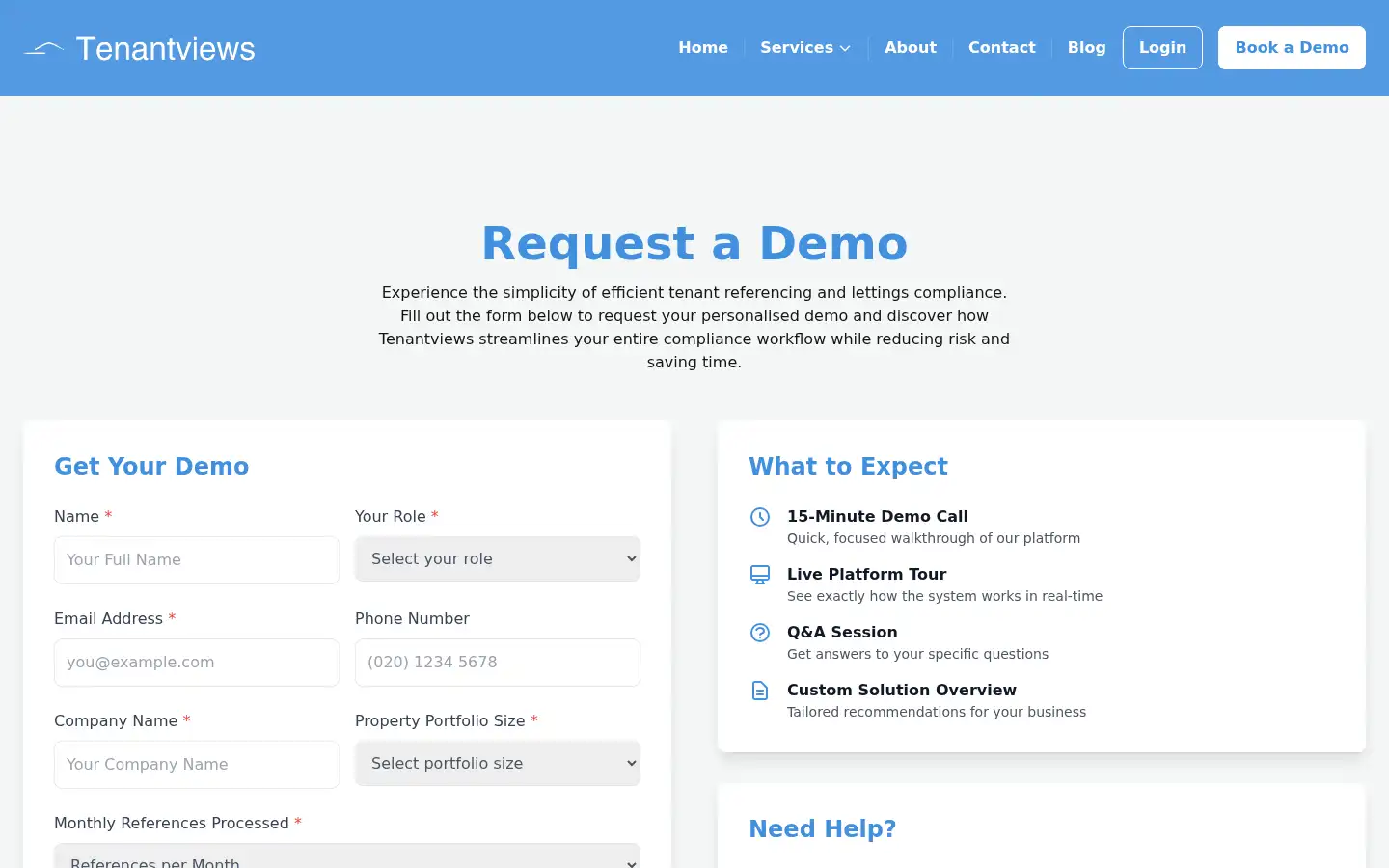
Task: Open the Services menu chevron
Action: coord(845,48)
